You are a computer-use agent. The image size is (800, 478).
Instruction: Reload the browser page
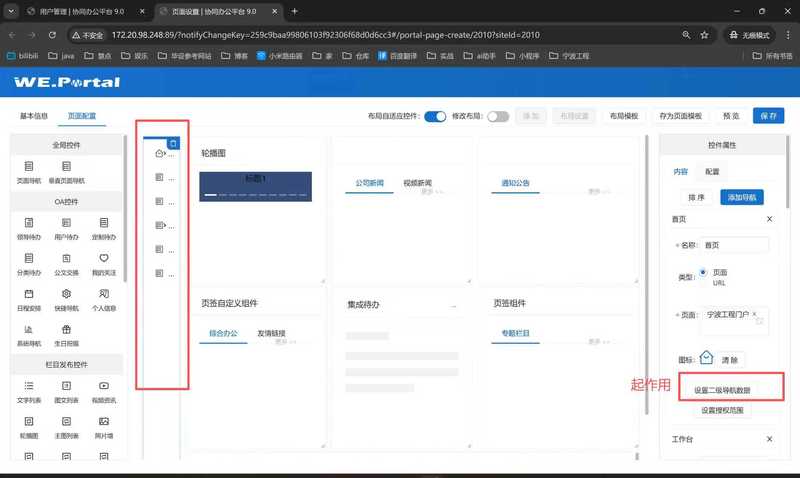point(52,35)
